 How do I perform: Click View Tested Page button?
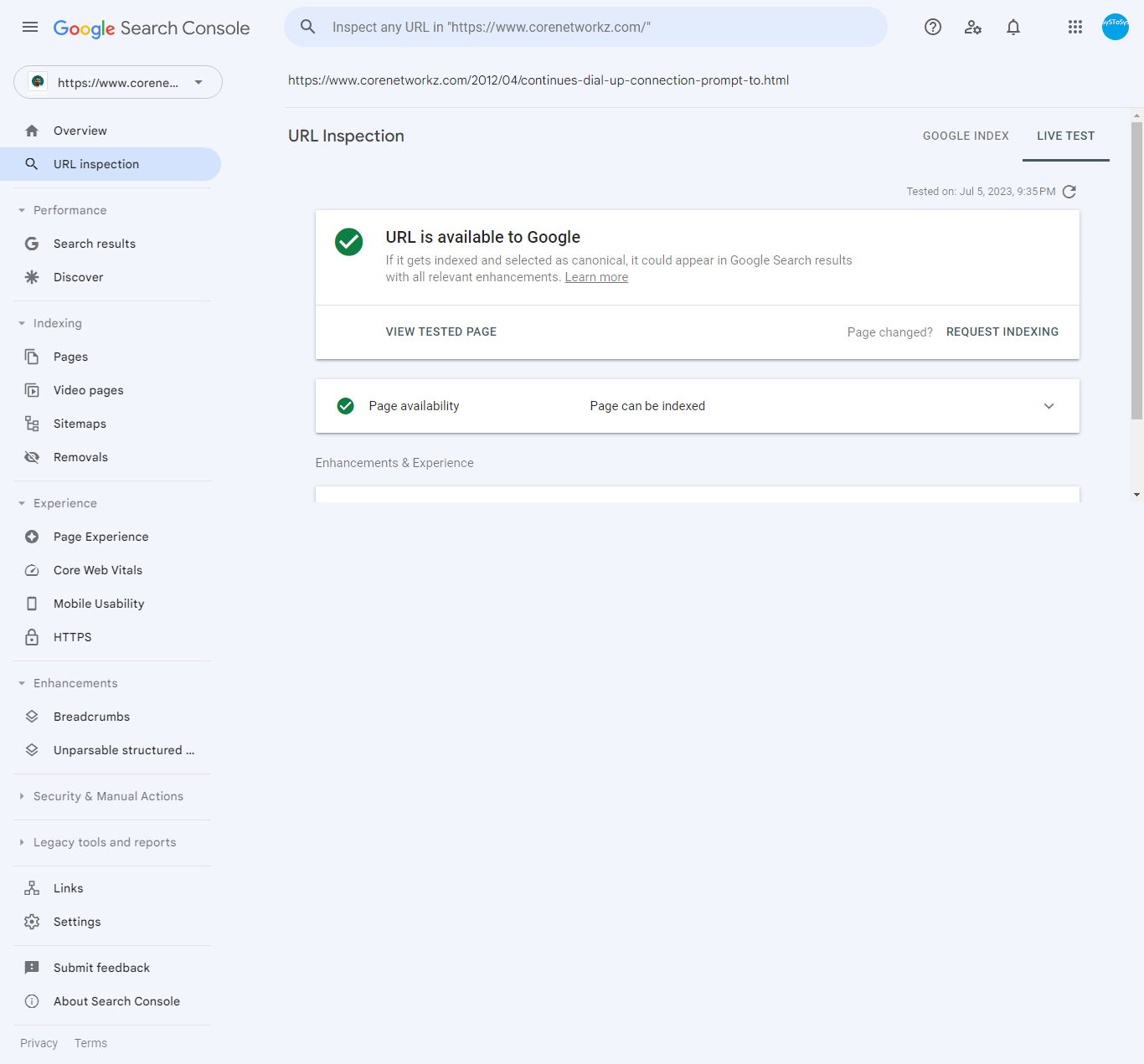(x=441, y=332)
